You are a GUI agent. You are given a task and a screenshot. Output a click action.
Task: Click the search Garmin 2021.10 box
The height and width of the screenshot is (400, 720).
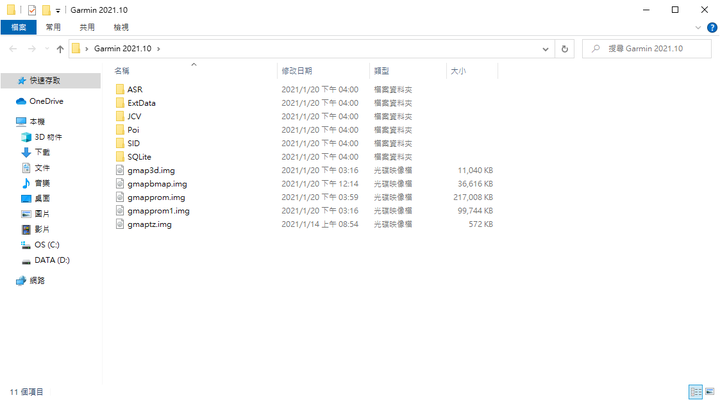[x=647, y=49]
